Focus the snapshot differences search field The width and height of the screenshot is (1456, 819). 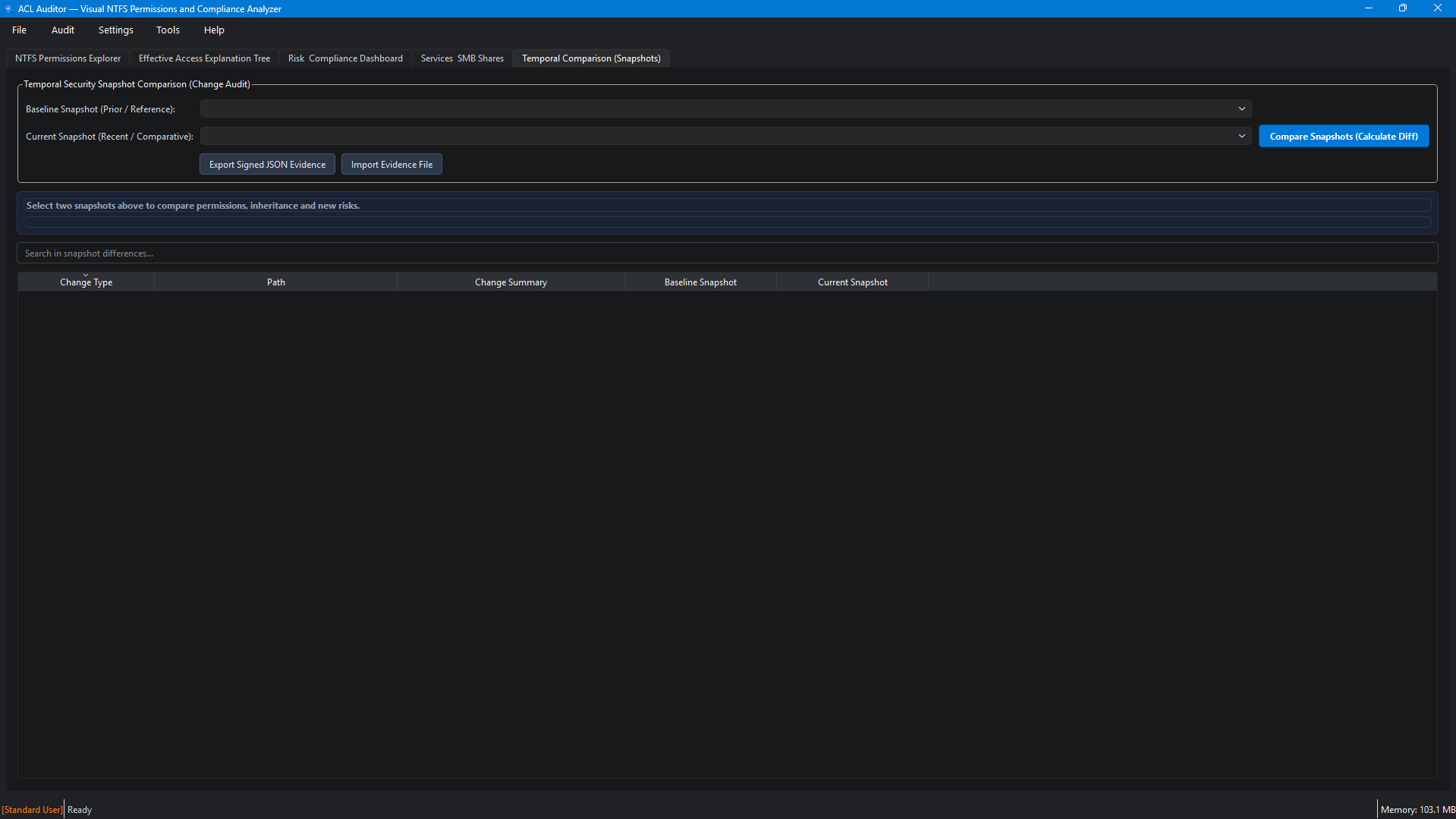[727, 253]
